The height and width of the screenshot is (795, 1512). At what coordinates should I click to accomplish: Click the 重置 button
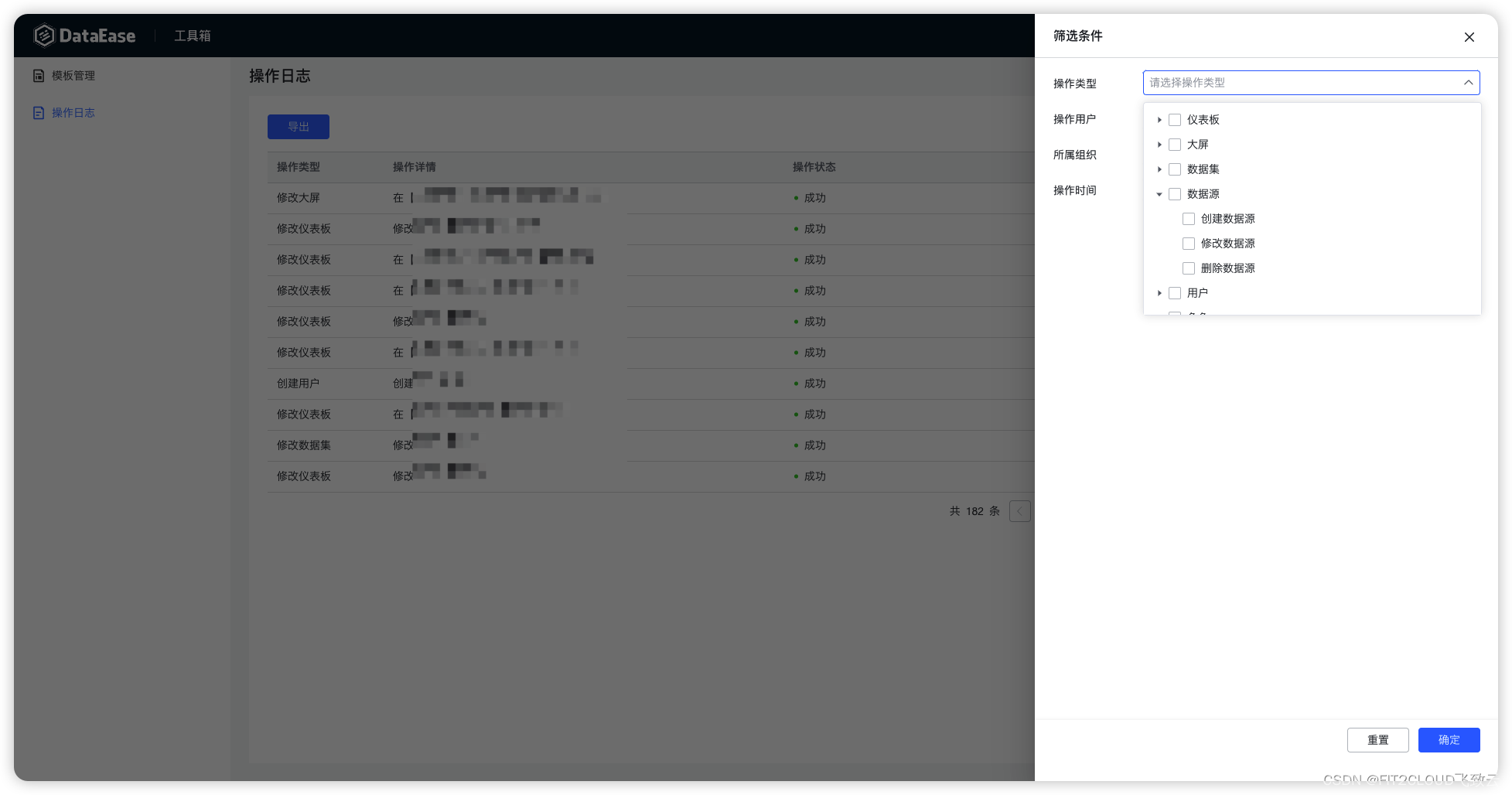[x=1377, y=740]
